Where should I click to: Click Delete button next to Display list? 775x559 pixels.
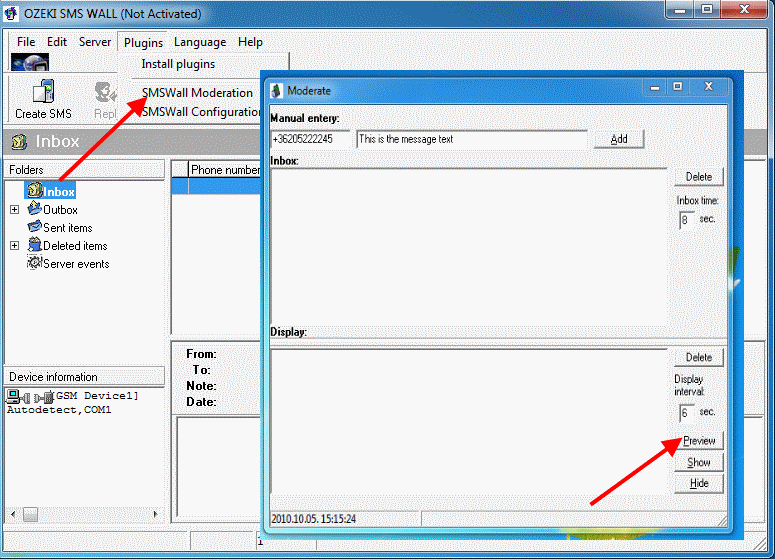tap(699, 357)
